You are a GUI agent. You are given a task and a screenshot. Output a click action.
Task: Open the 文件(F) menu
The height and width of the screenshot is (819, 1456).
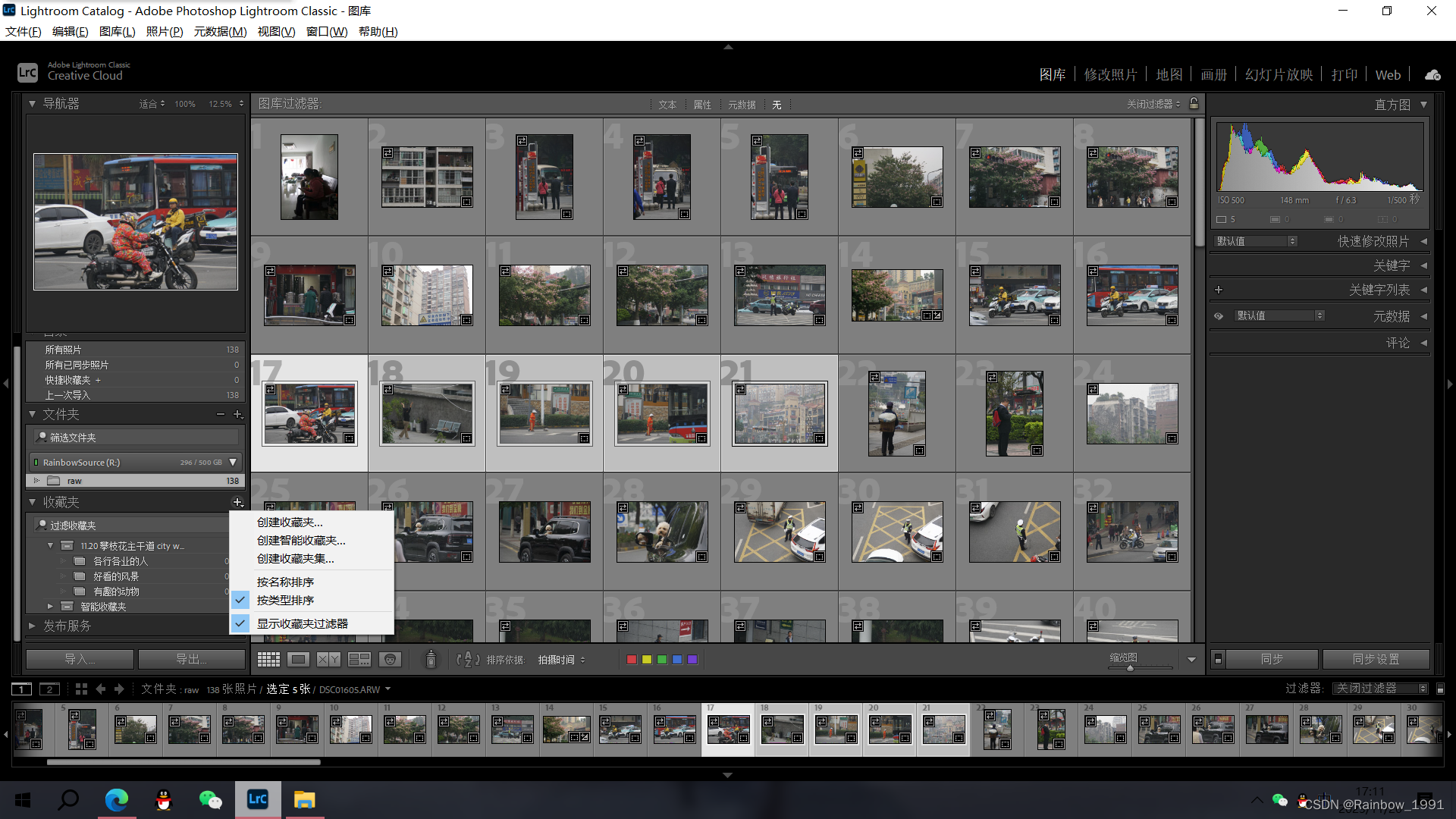point(24,31)
